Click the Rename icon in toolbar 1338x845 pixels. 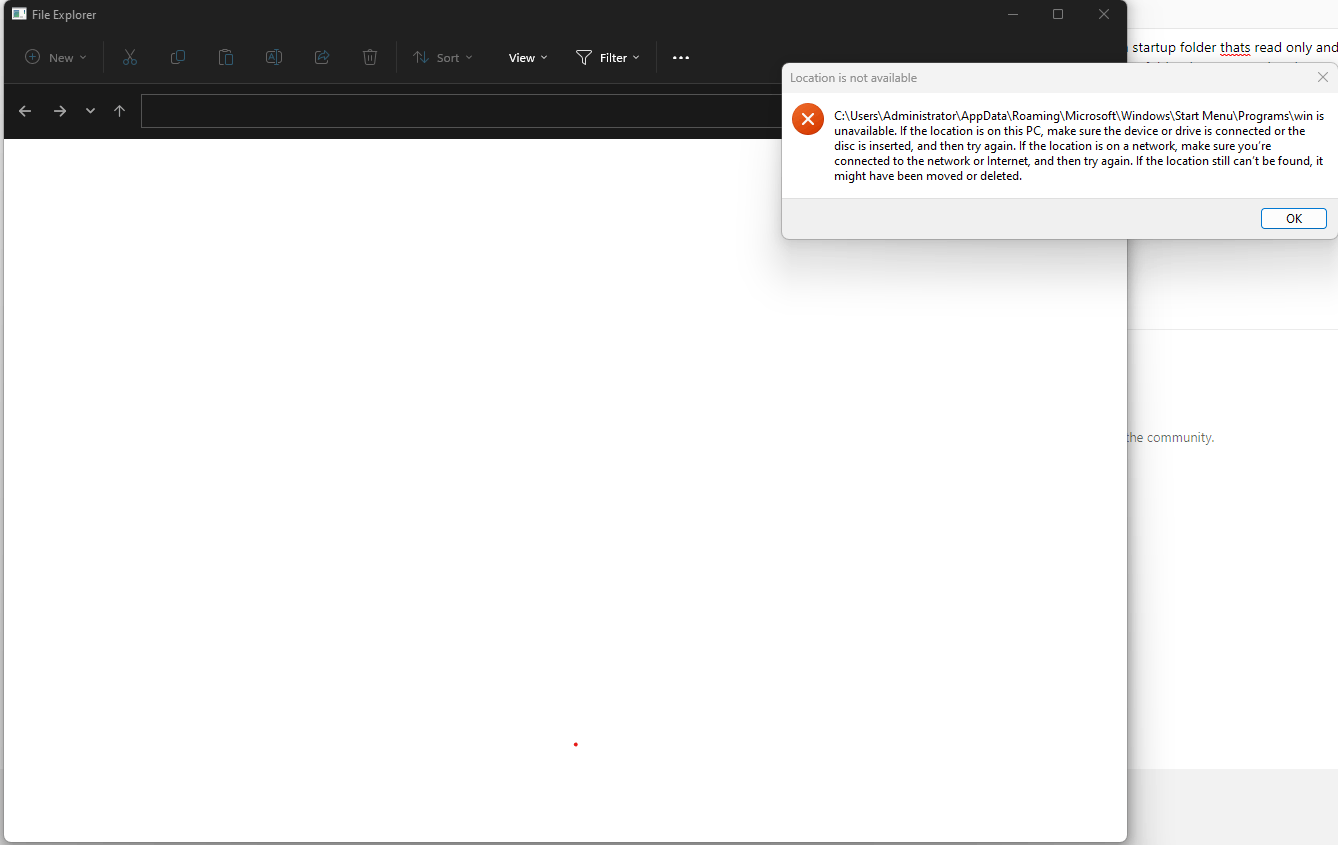tap(273, 58)
